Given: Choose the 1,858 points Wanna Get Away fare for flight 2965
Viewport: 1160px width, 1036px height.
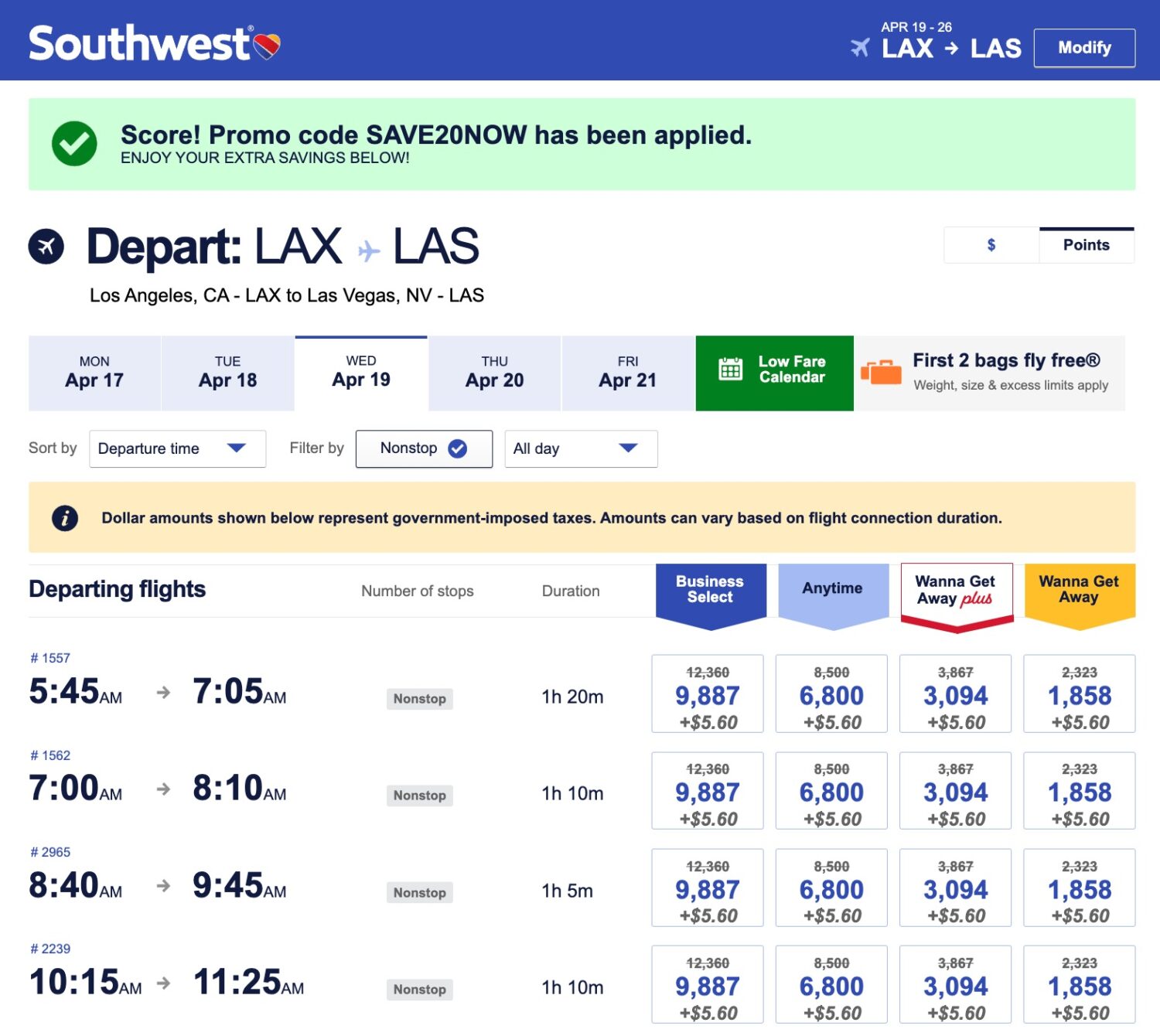Looking at the screenshot, I should [x=1080, y=888].
